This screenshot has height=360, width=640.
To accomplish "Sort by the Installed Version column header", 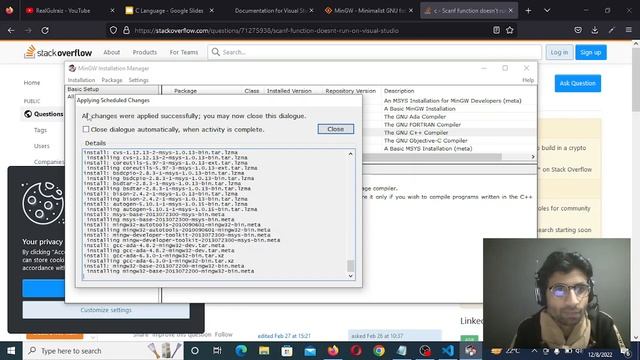I will 289,91.
